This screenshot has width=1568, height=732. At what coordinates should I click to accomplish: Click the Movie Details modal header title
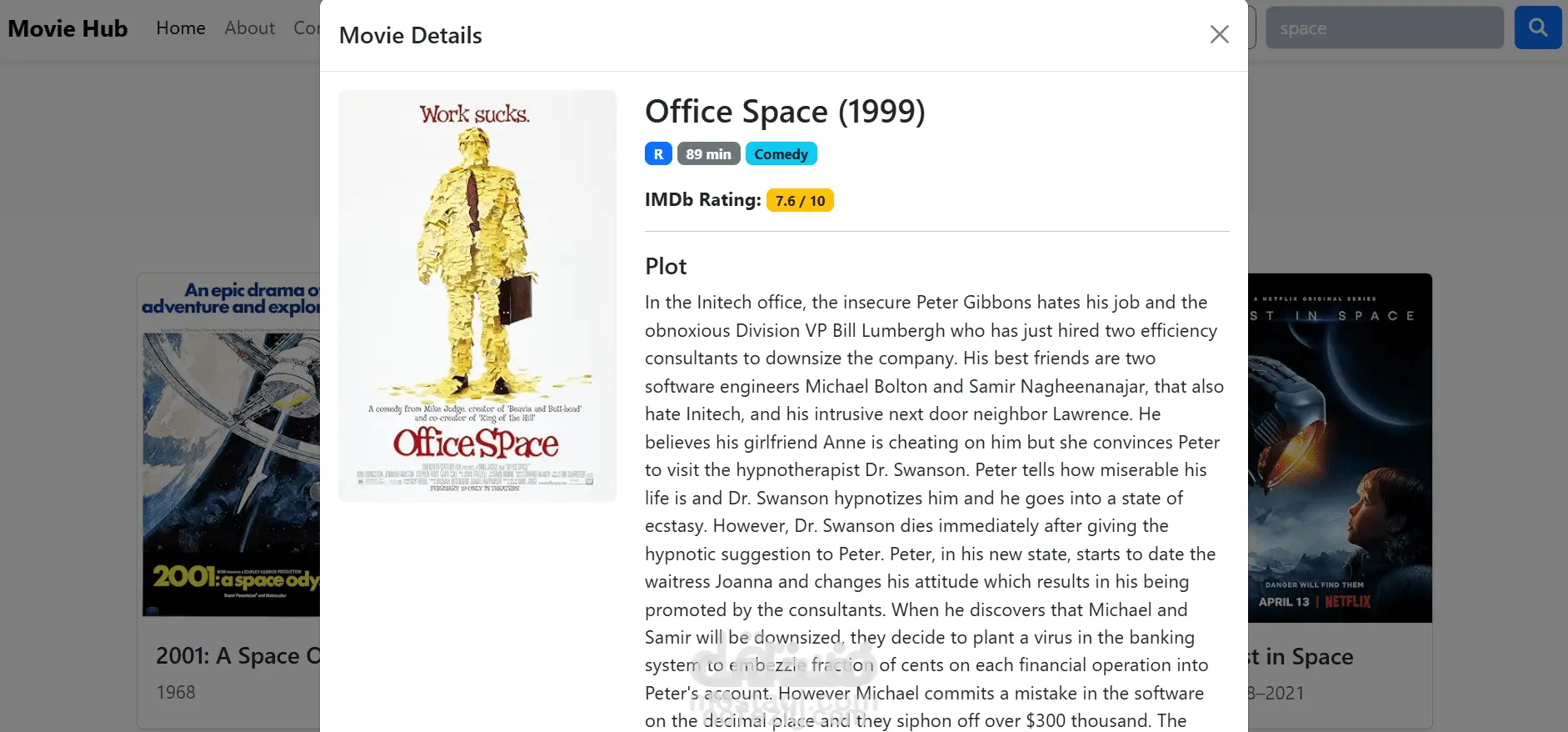tap(411, 36)
